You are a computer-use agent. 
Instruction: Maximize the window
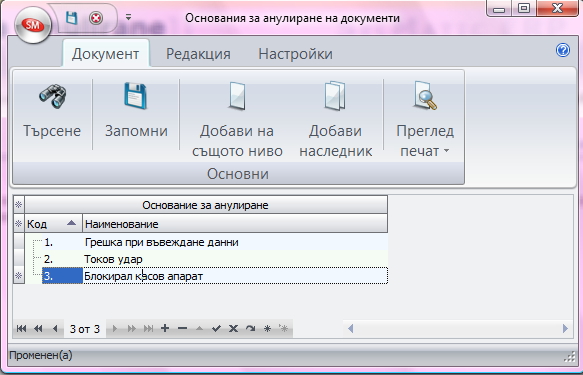click(524, 8)
